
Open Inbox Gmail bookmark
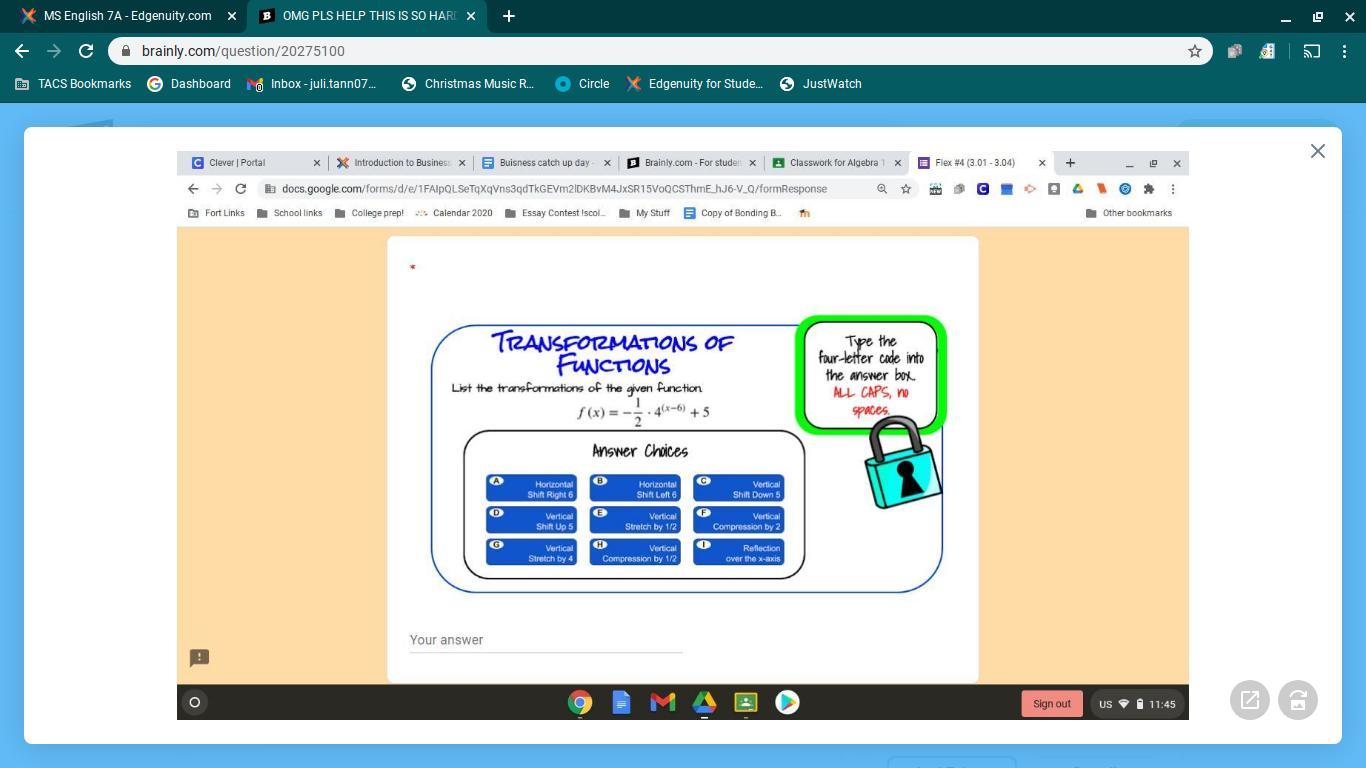pos(312,84)
